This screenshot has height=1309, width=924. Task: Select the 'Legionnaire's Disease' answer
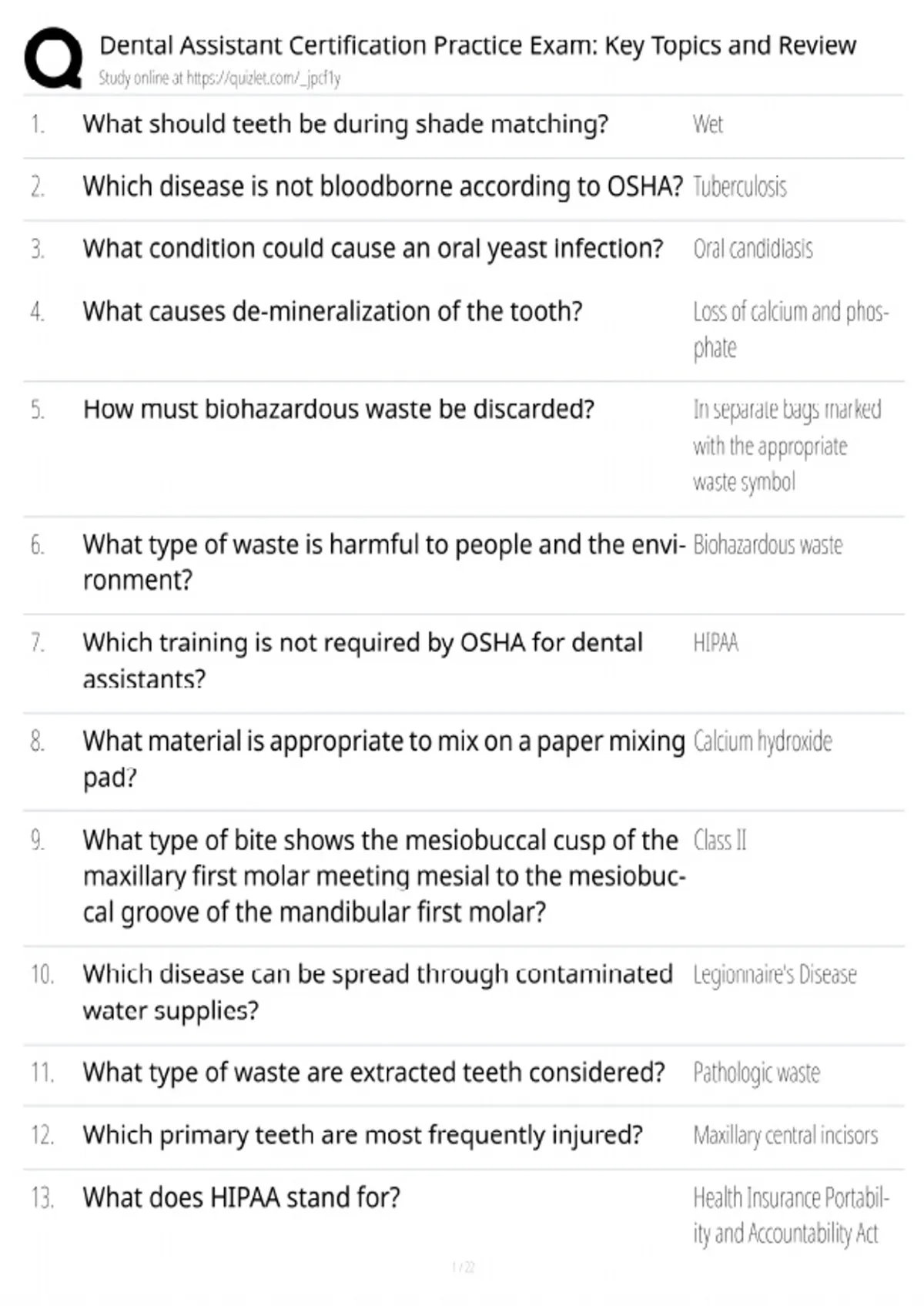tap(775, 975)
